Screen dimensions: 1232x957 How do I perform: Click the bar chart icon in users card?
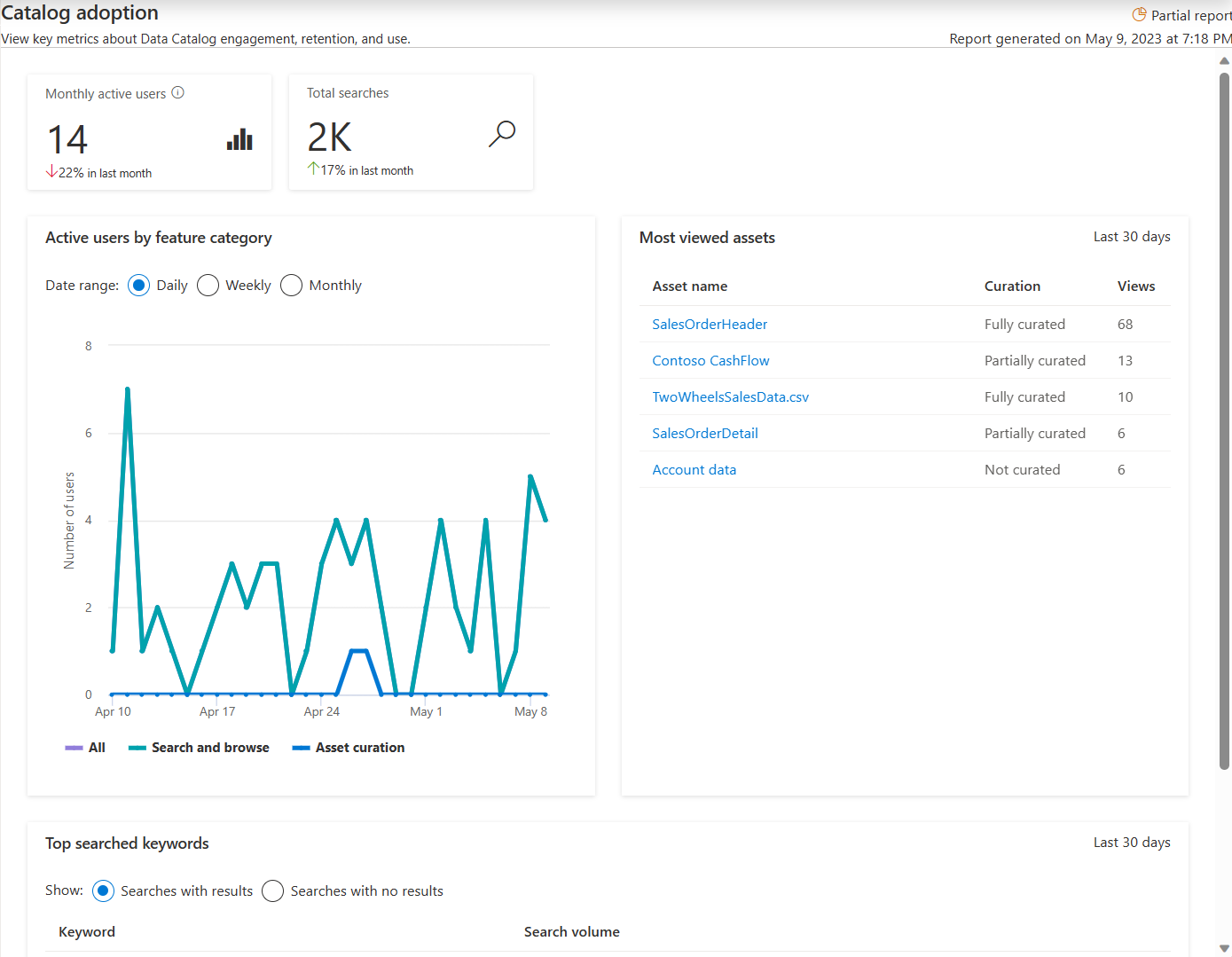(239, 140)
